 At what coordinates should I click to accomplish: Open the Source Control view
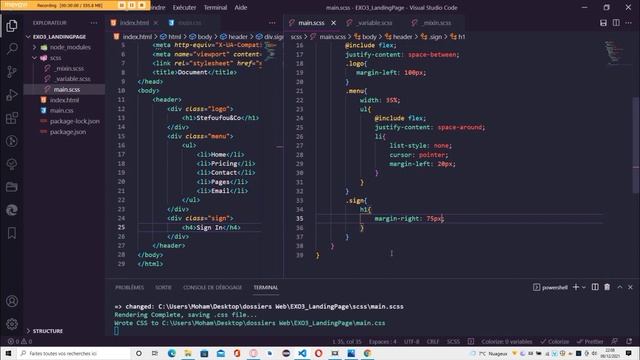(12, 72)
